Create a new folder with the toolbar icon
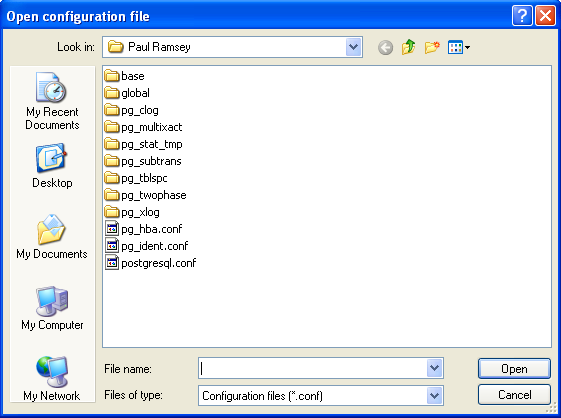561x418 pixels. pos(432,47)
